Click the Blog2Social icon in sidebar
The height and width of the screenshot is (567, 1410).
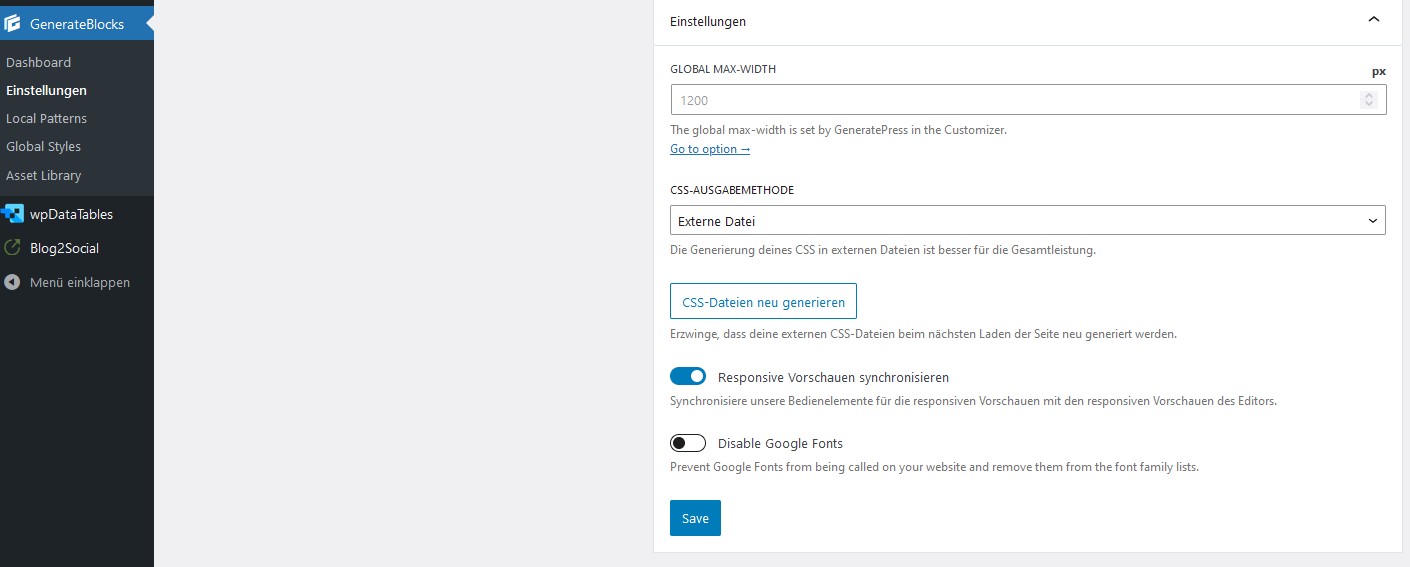point(13,248)
